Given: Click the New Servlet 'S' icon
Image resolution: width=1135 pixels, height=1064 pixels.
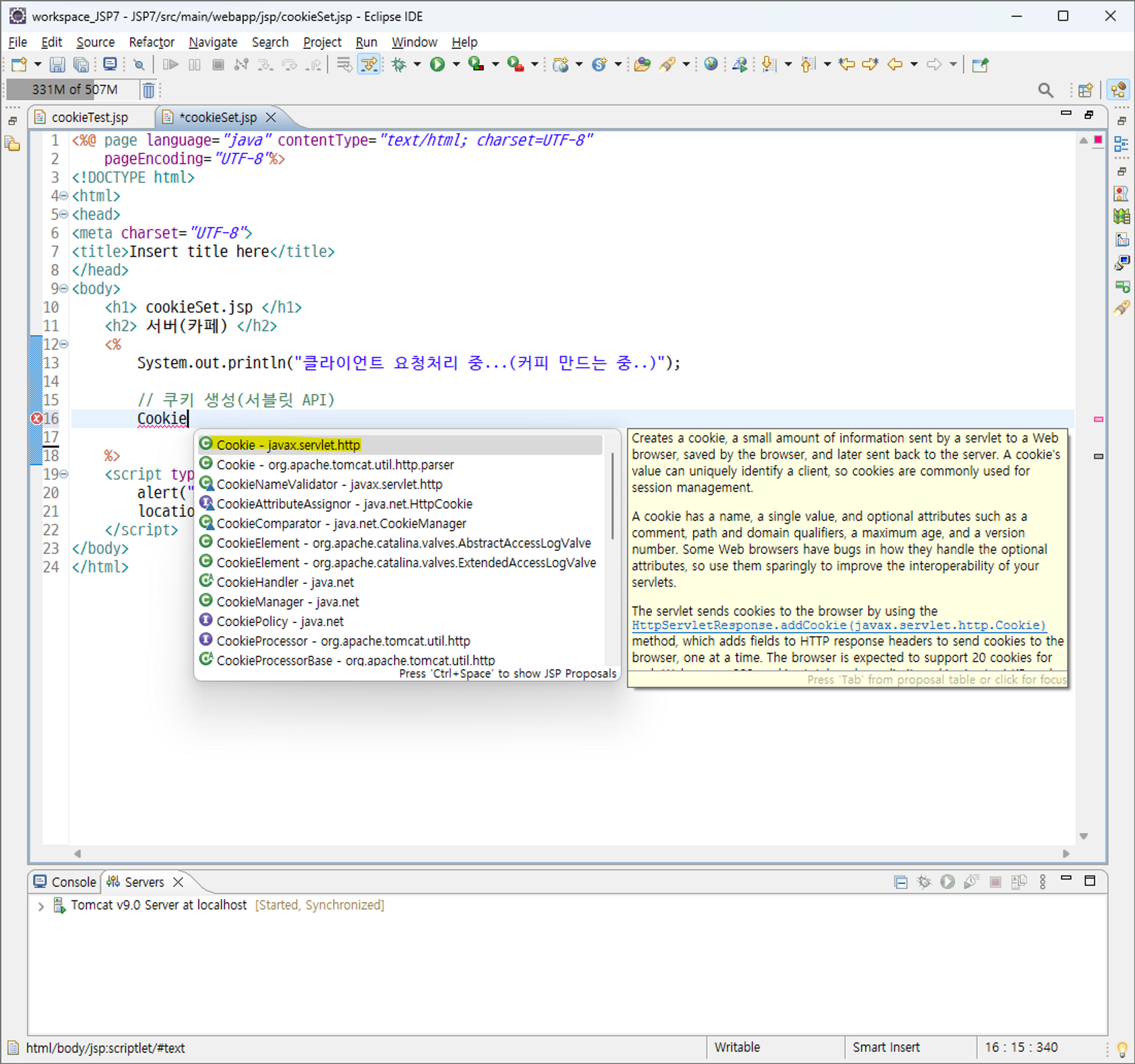Looking at the screenshot, I should [599, 65].
